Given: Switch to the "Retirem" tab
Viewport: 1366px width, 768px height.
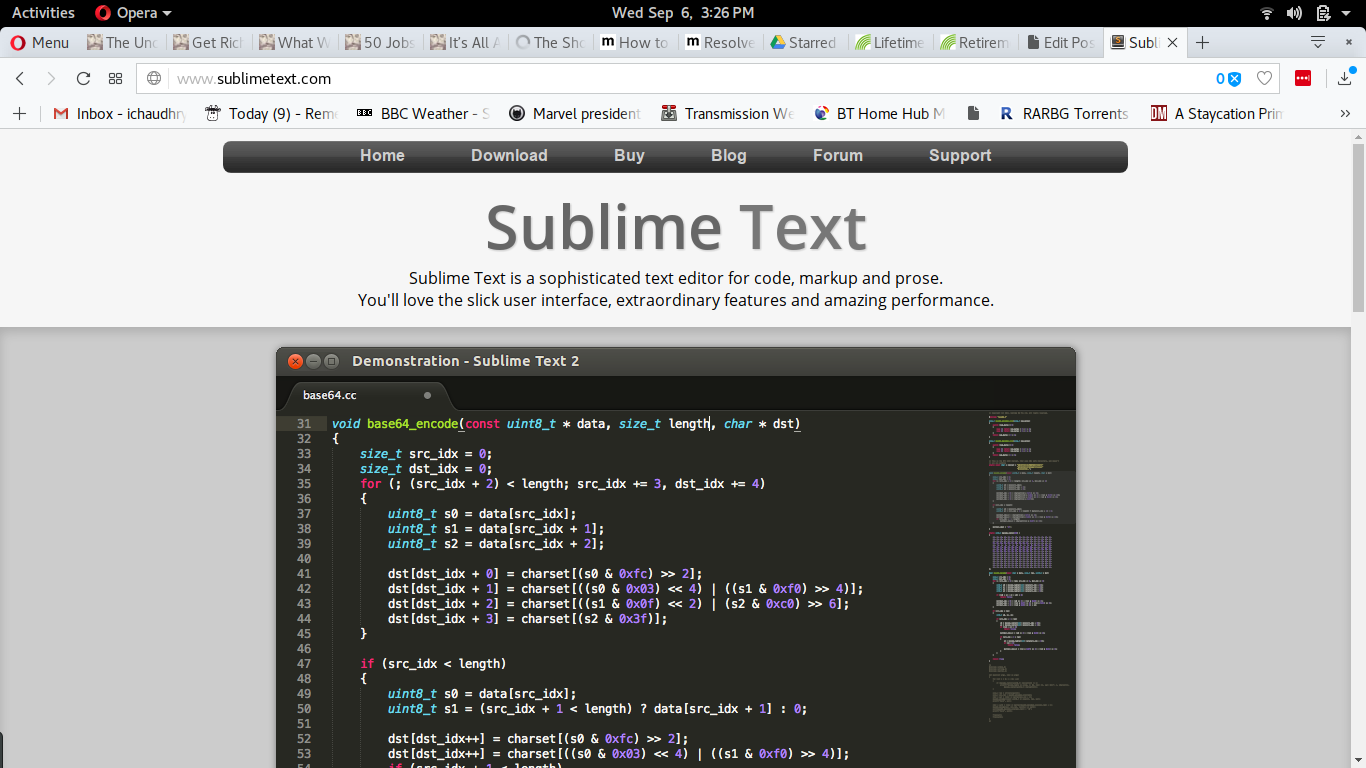Looking at the screenshot, I should coord(975,42).
